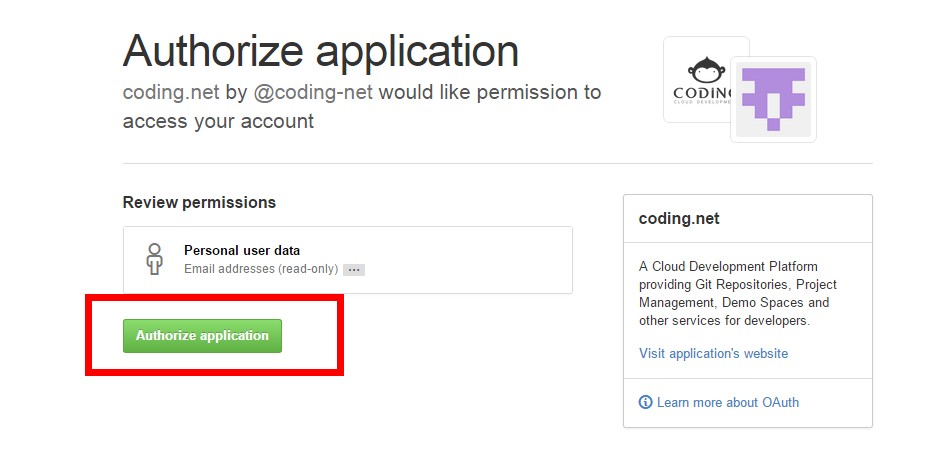This screenshot has height=459, width=940.
Task: Open the @coding-net profile link
Action: [313, 93]
